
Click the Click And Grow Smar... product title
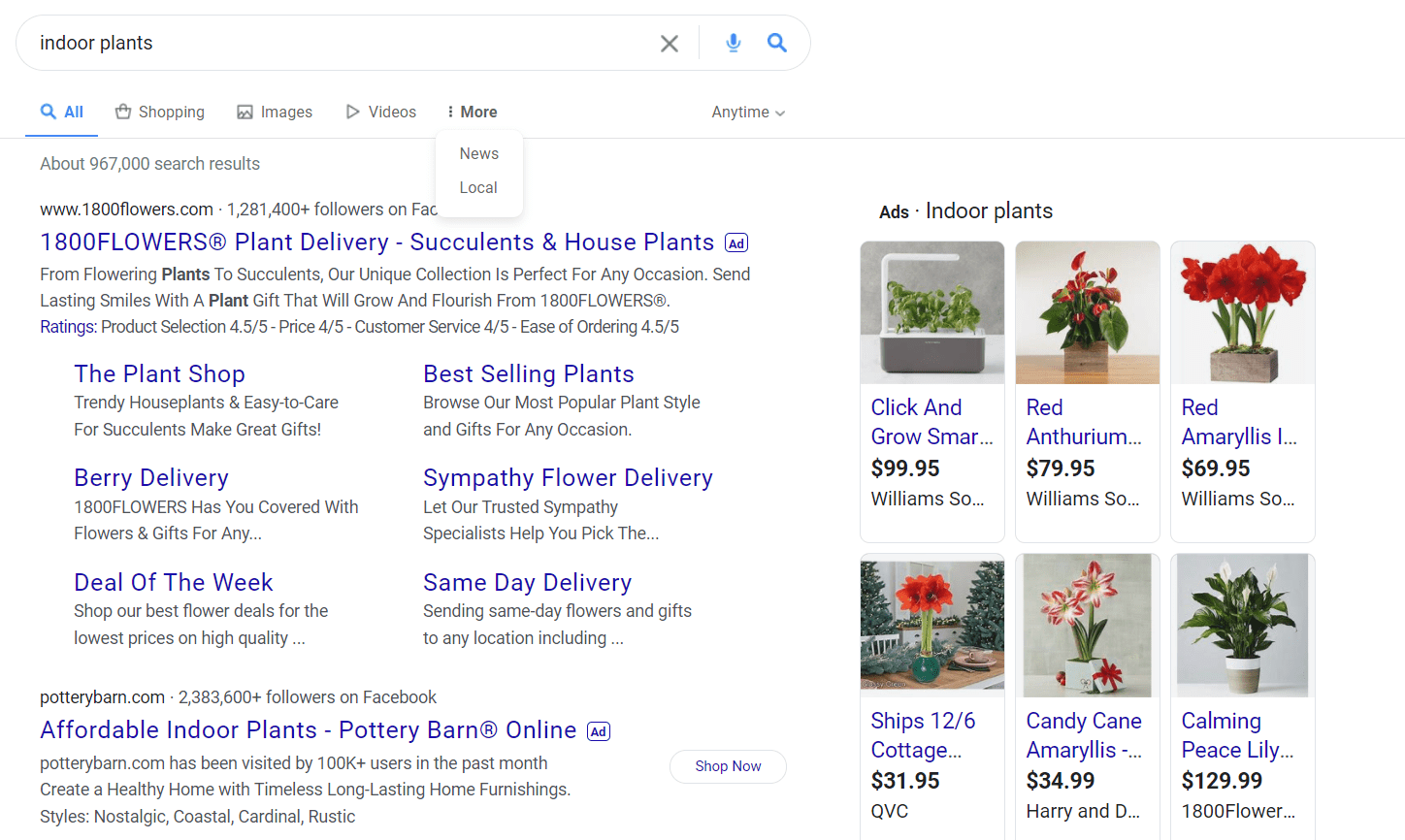click(x=931, y=422)
